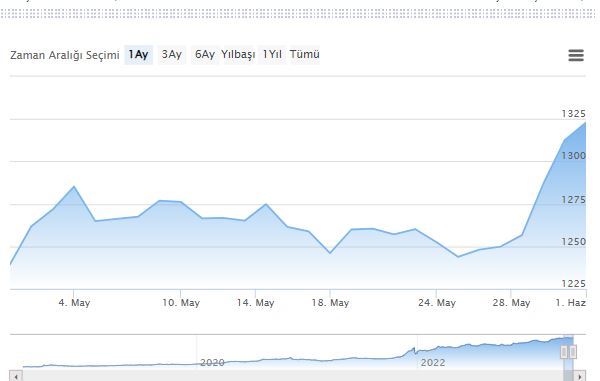Click the 2022 label in navigator
This screenshot has height=381, width=600.
click(x=433, y=362)
